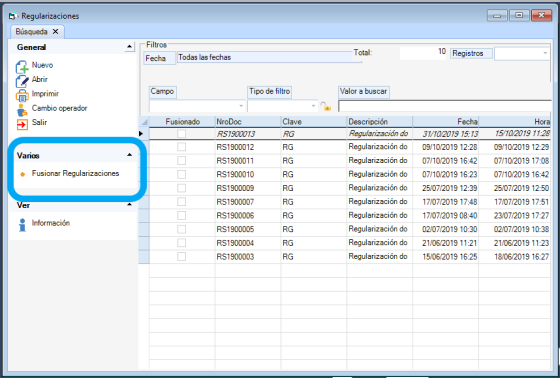Click the Cambio operador person icon
Image resolution: width=560 pixels, height=378 pixels.
coord(22,110)
